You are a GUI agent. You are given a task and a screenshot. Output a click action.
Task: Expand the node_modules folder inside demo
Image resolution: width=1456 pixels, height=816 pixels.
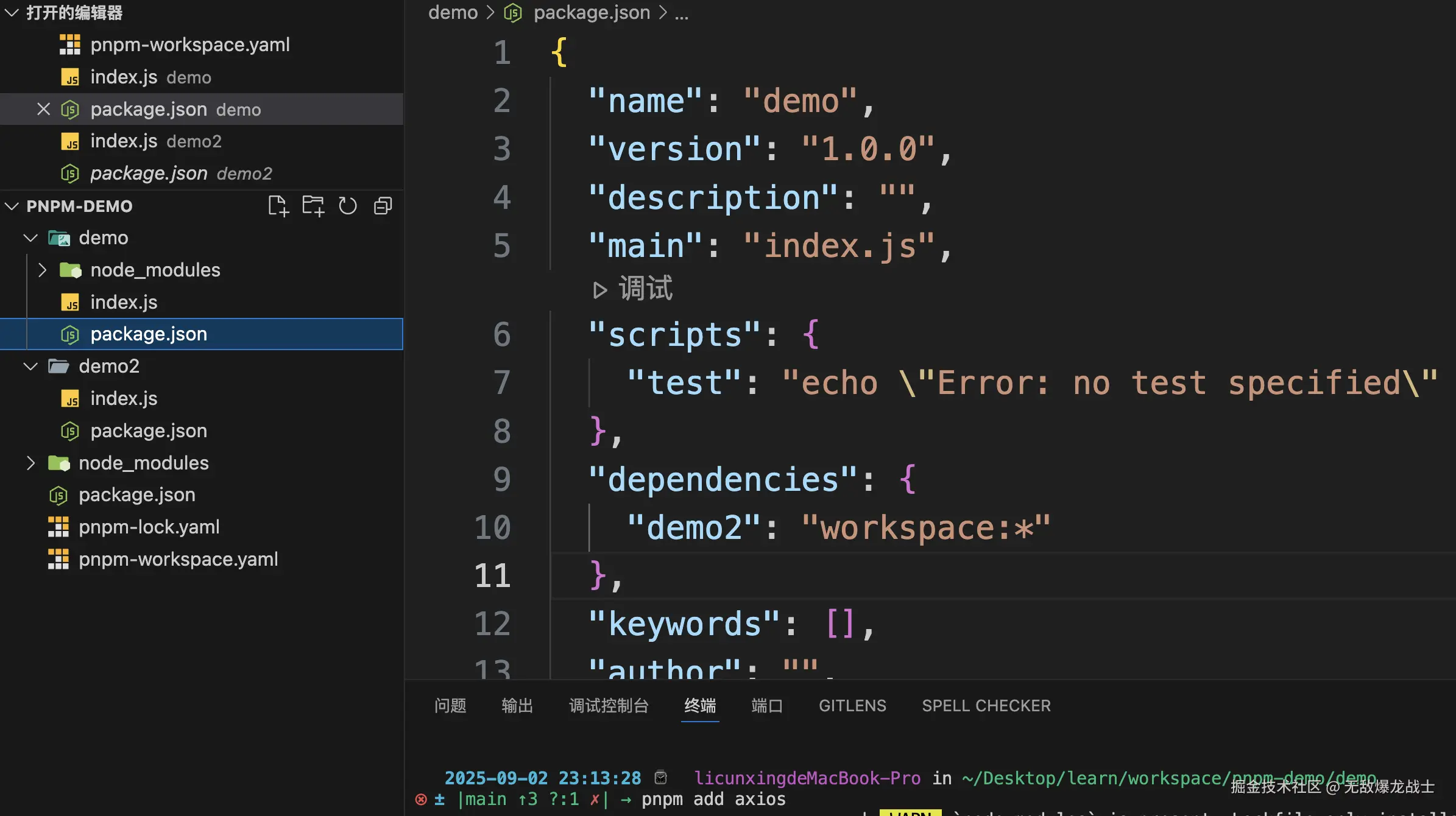coord(42,270)
